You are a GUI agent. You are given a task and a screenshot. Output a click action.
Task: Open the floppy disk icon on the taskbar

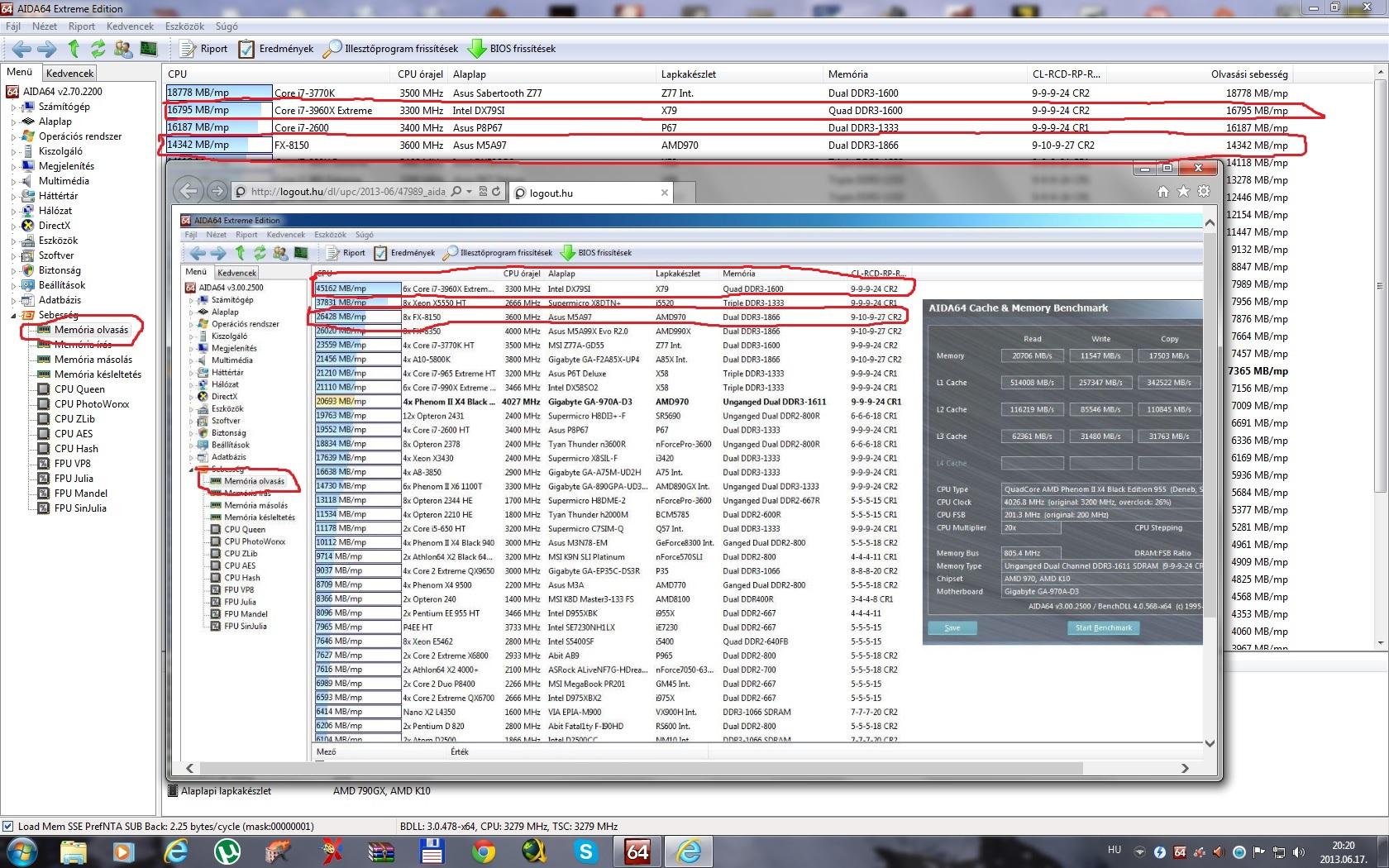(432, 851)
